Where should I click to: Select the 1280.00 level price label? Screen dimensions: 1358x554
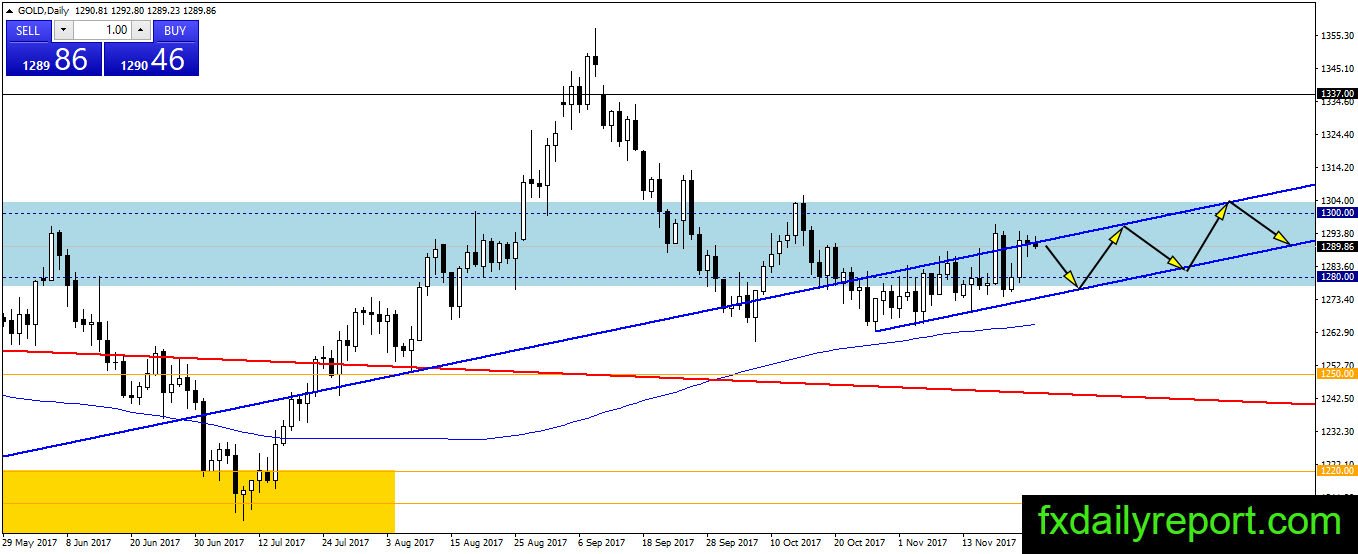(1336, 277)
